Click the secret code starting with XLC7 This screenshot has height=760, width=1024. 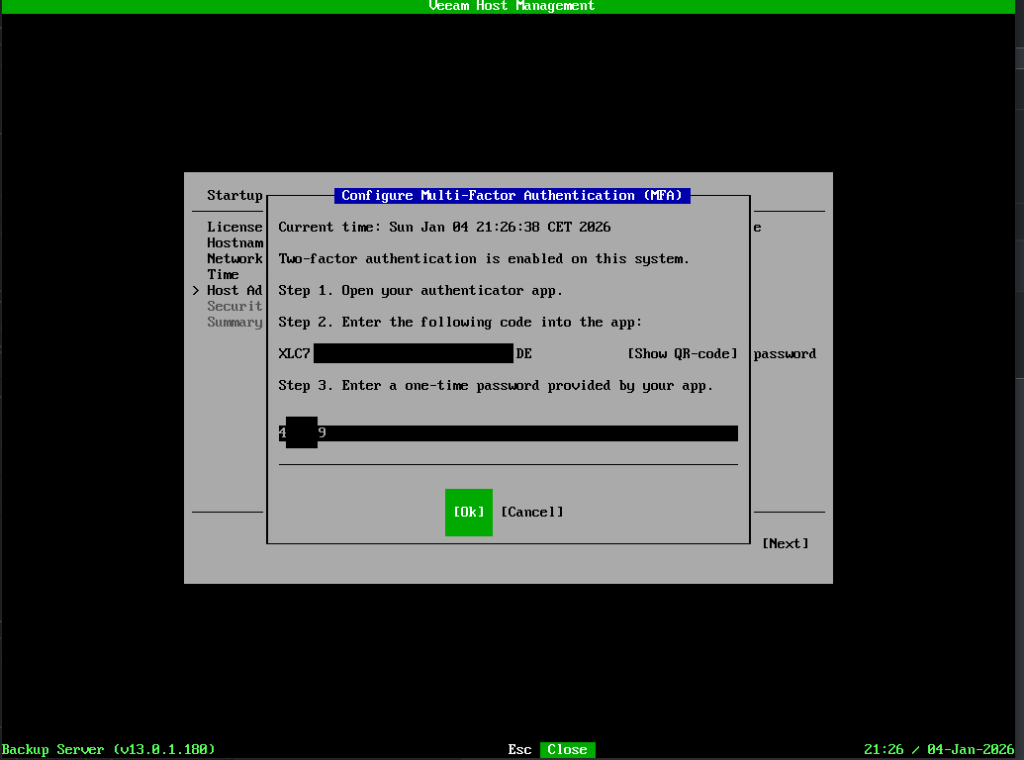(405, 354)
